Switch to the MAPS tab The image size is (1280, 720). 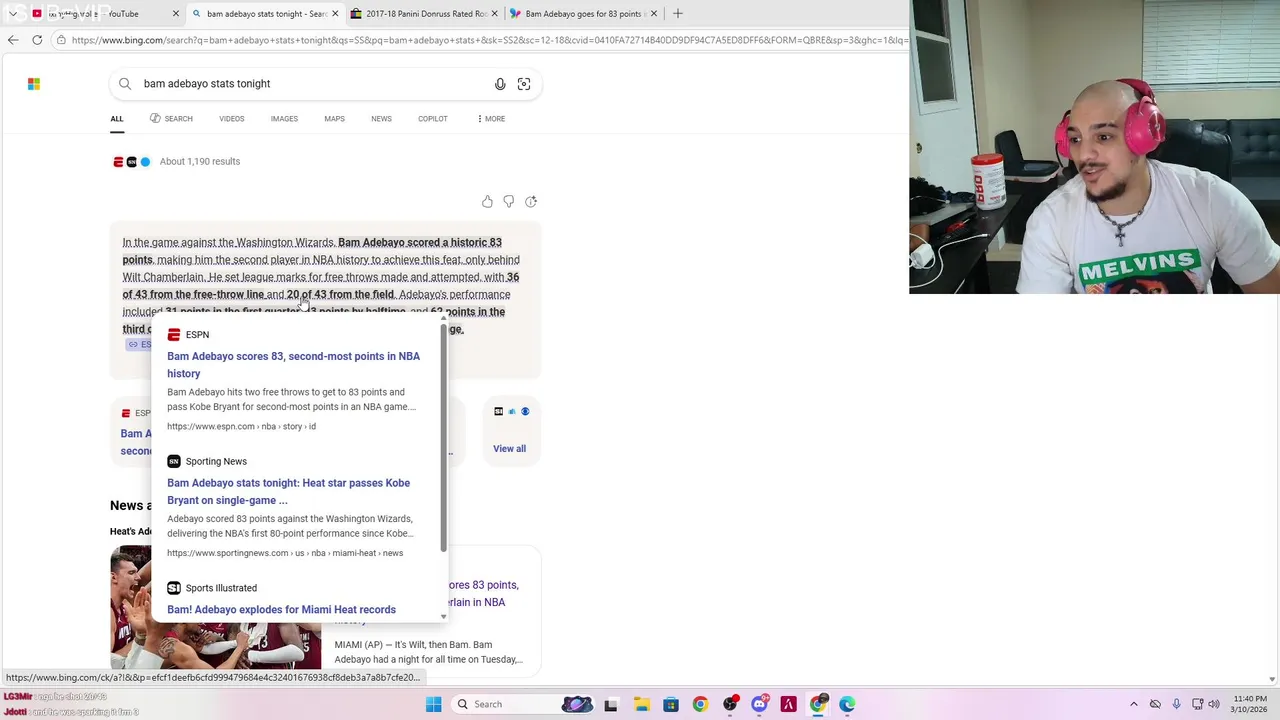pos(334,119)
